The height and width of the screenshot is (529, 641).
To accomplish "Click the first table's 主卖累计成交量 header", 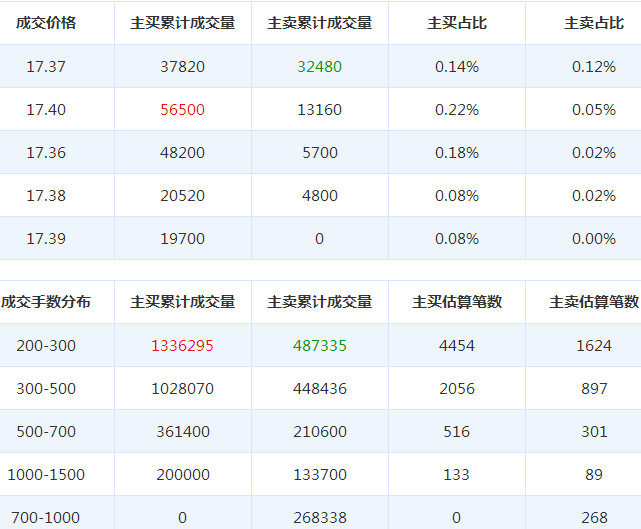I will [320, 23].
